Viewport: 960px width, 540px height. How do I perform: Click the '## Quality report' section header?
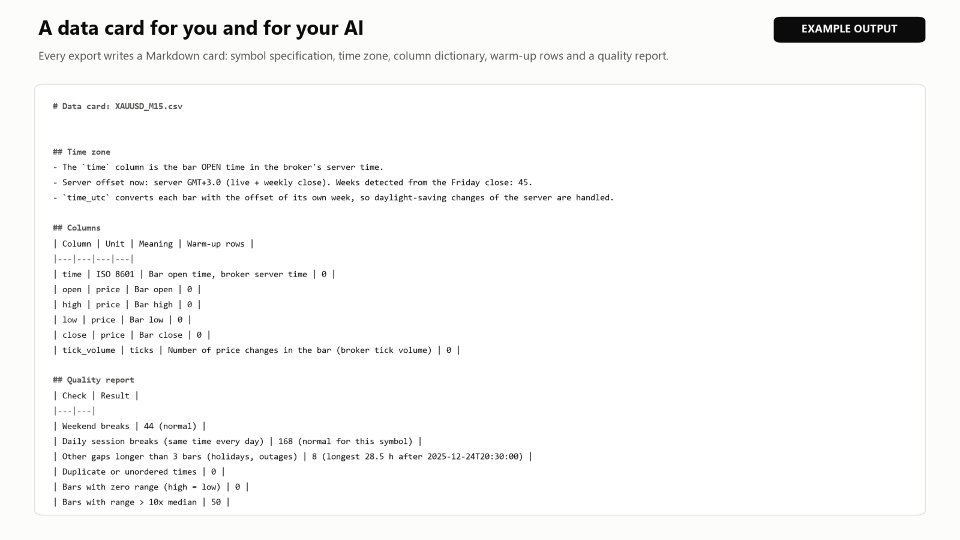point(94,380)
